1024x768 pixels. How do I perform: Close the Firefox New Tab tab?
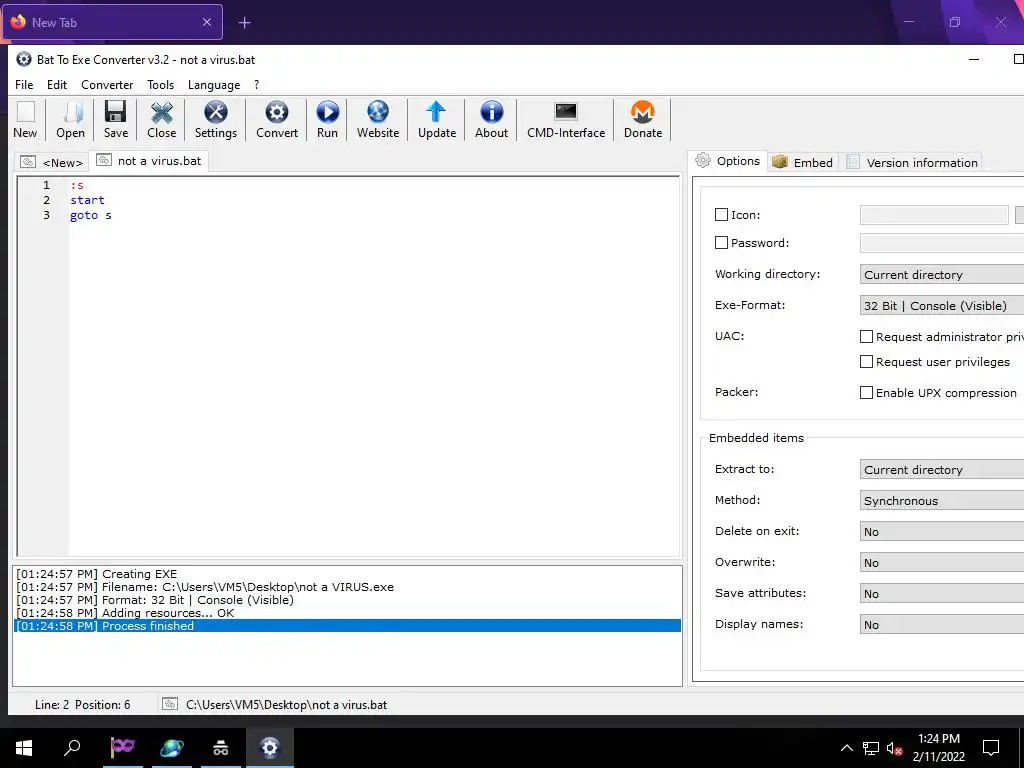[206, 22]
